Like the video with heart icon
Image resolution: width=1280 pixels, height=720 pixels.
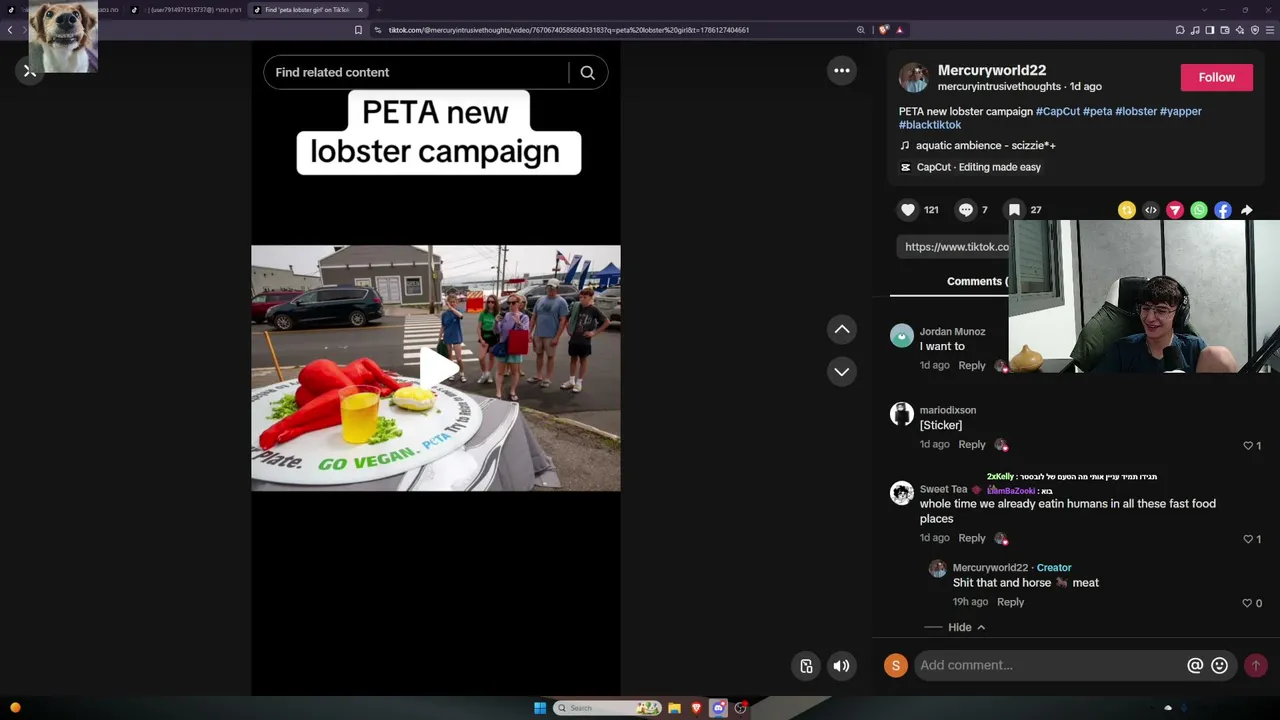point(908,210)
